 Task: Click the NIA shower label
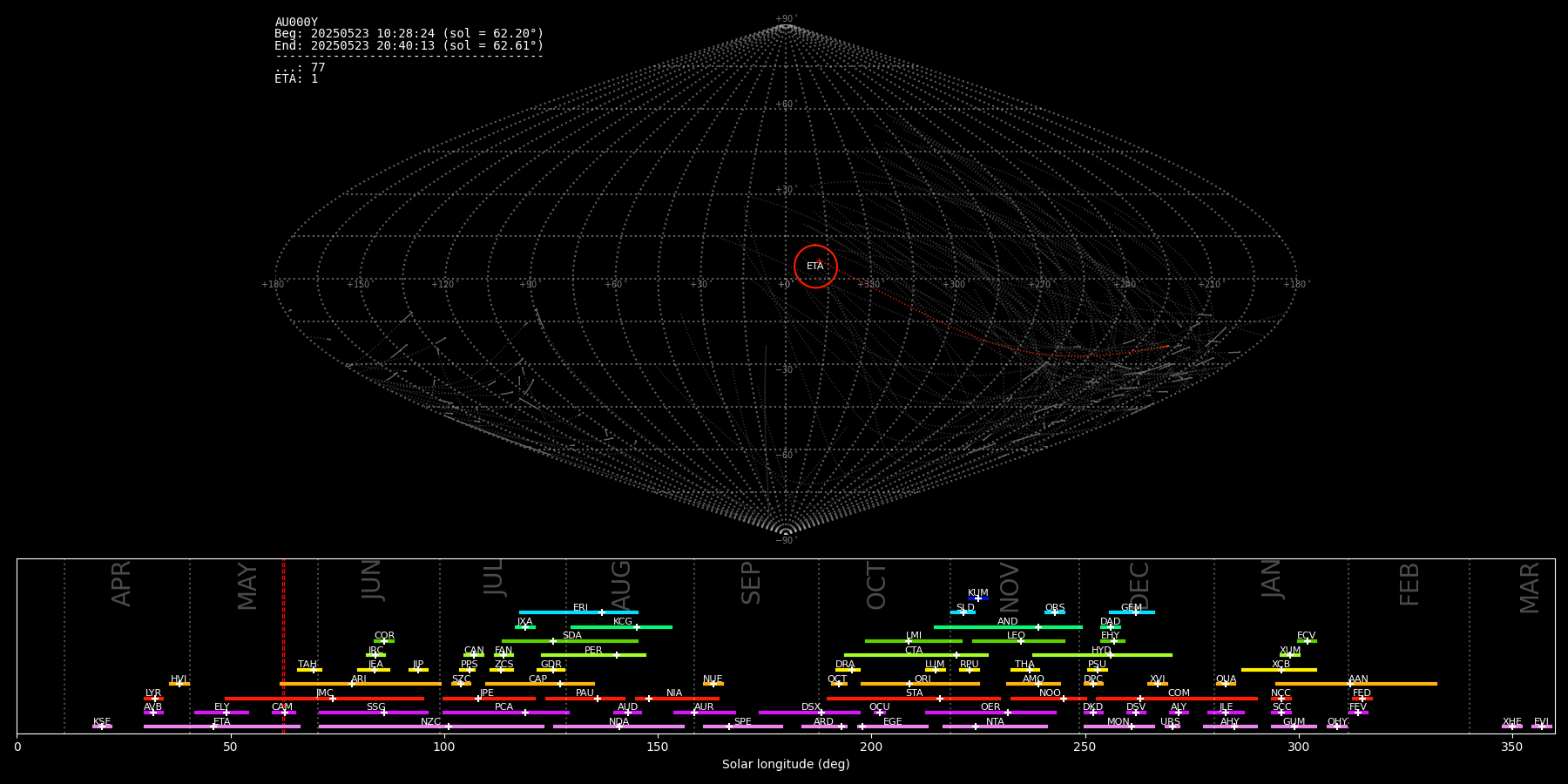(x=674, y=693)
